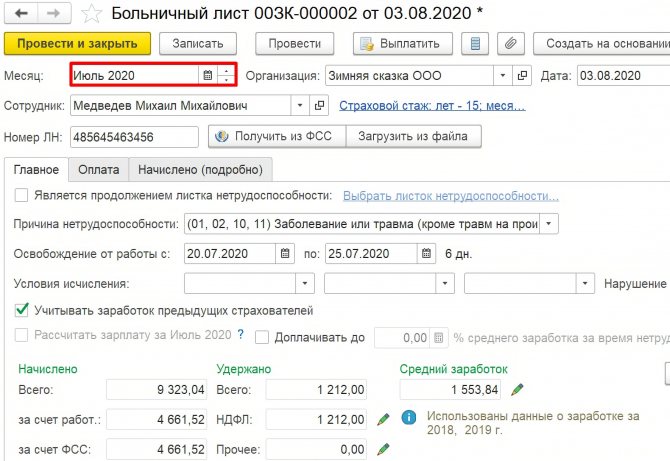Expand the Причина нетрудоспособности dropdown
This screenshot has width=670, height=461.
click(550, 223)
